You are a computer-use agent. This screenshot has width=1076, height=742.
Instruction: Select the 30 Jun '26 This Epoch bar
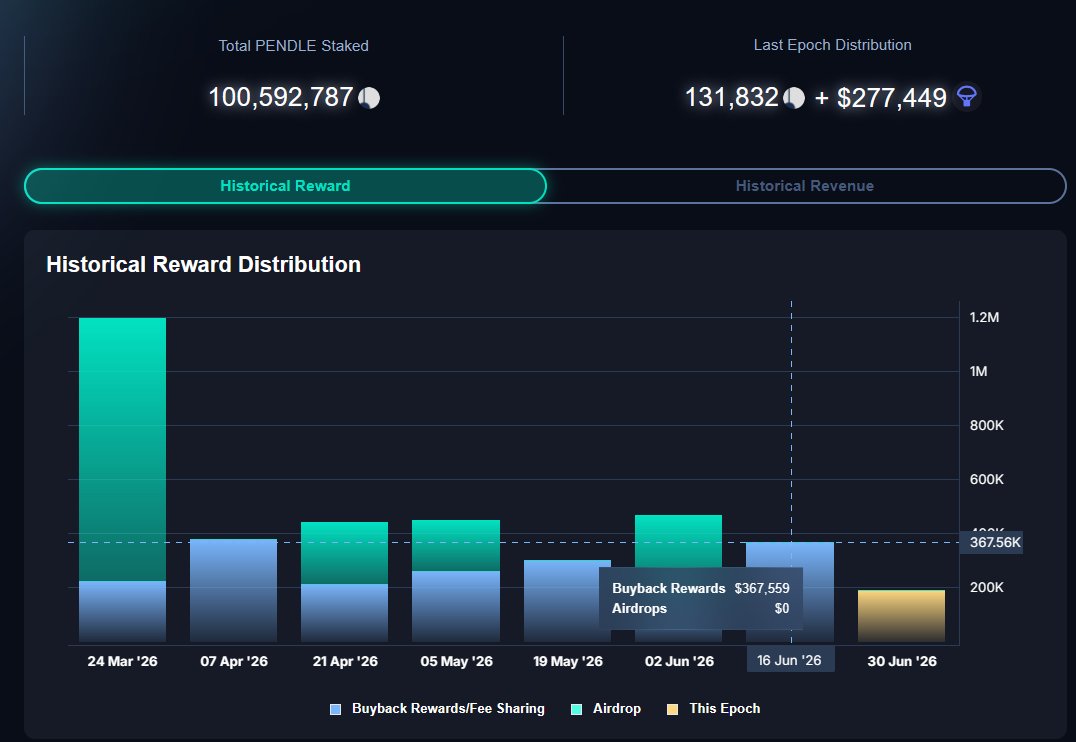pos(901,616)
